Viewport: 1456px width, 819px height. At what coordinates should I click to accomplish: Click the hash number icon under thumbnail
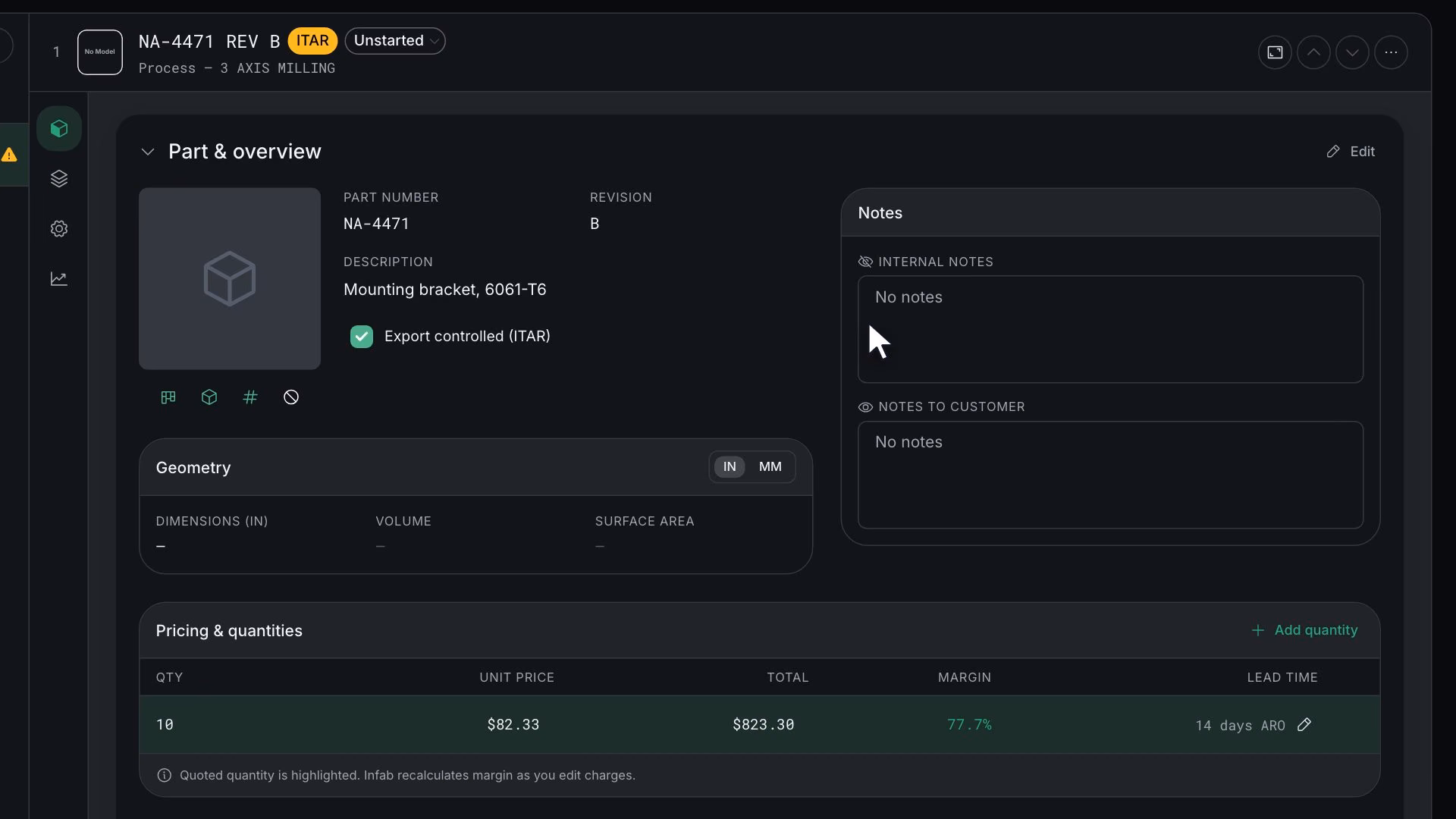coord(250,397)
